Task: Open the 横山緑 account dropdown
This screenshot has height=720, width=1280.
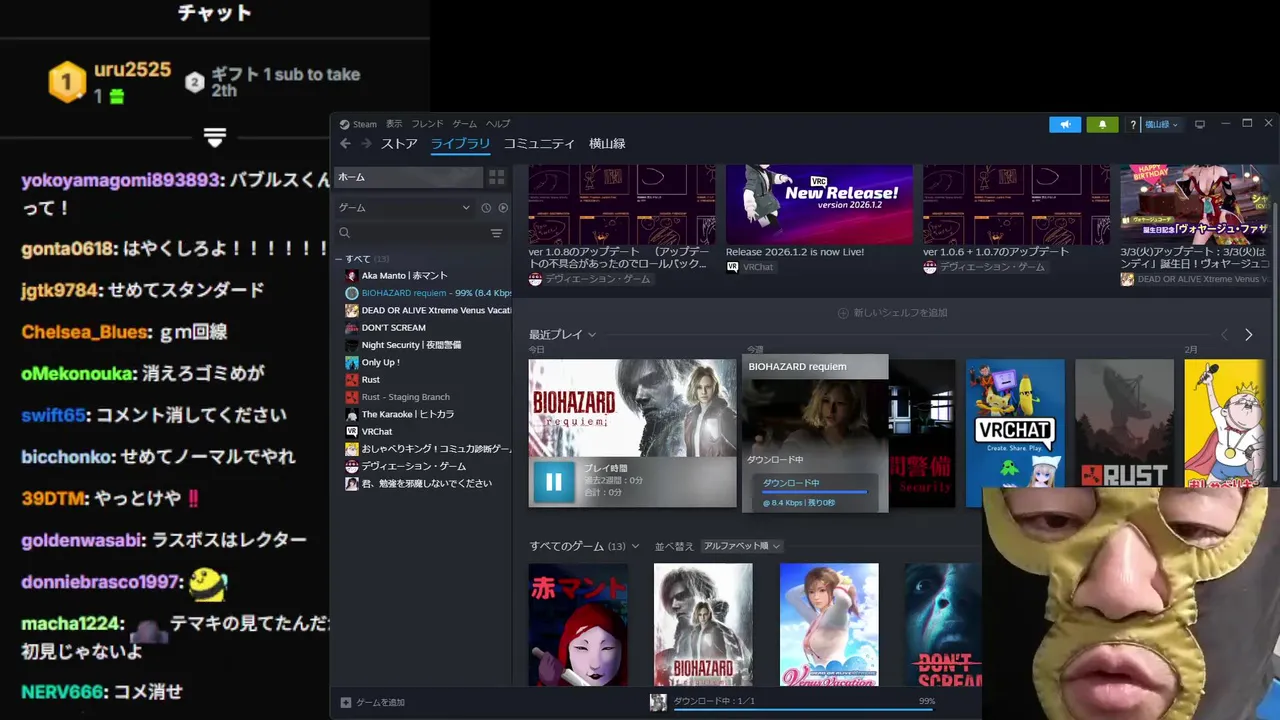Action: pos(1161,124)
